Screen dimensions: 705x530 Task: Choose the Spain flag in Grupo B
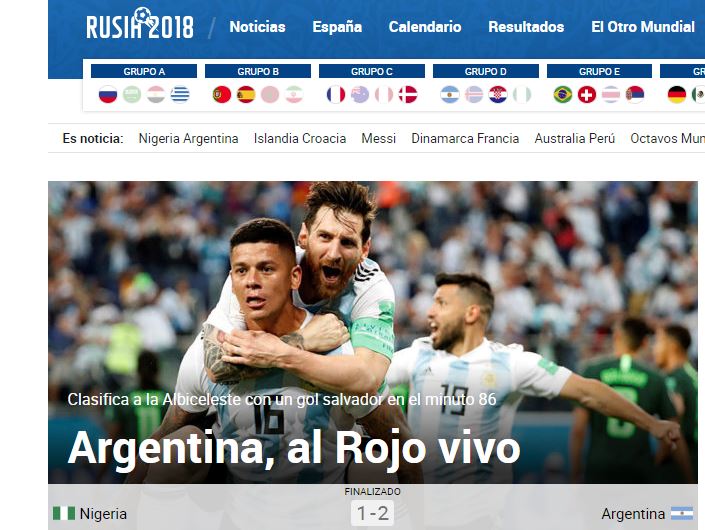[x=246, y=94]
